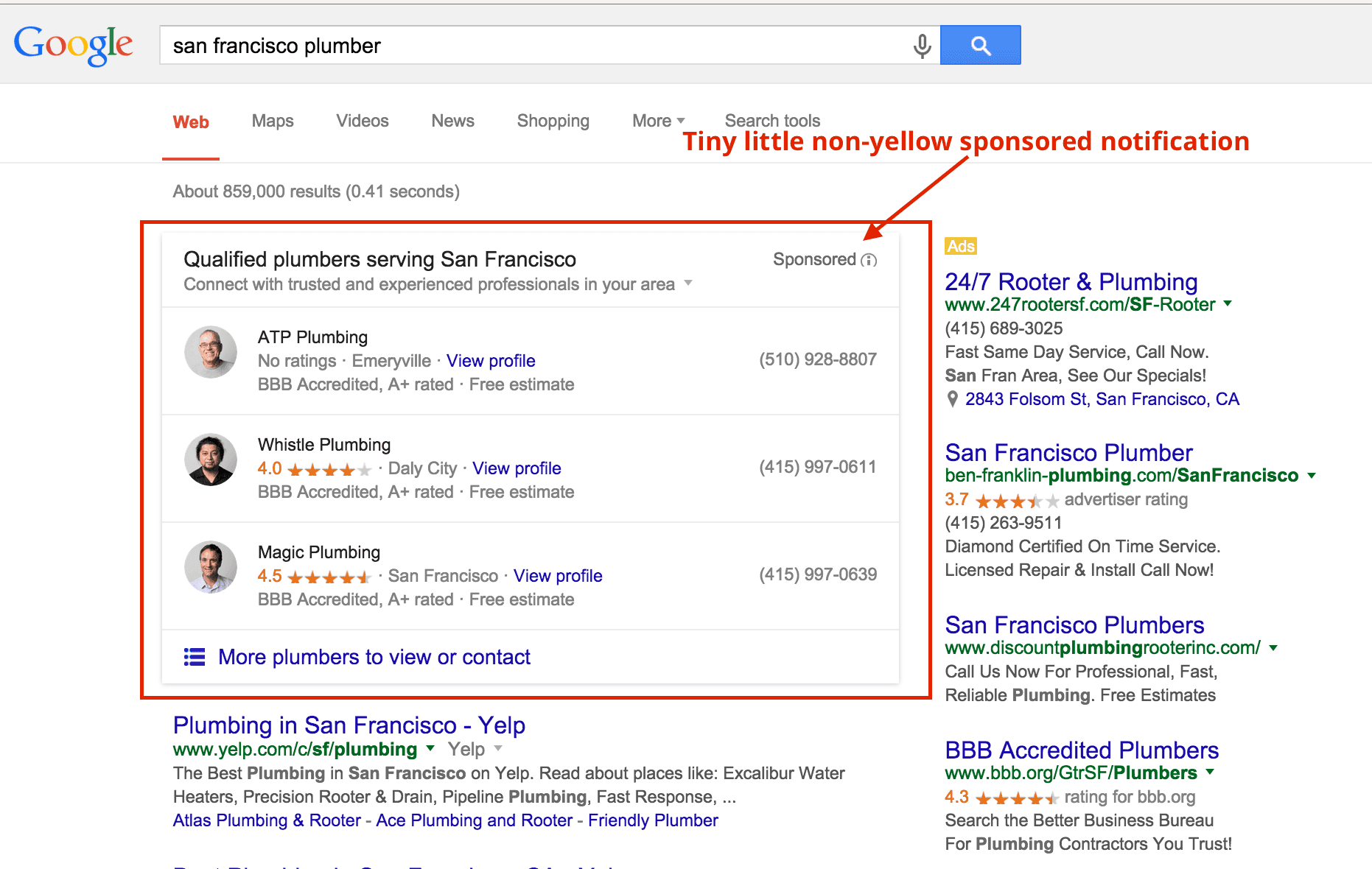Click the yellow Ads badge
This screenshot has height=869, width=1372.
click(x=960, y=246)
